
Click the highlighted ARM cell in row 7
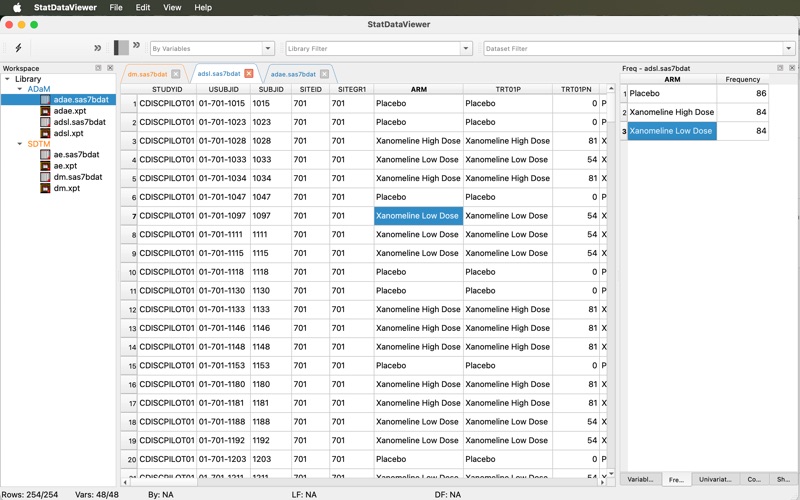(x=418, y=216)
